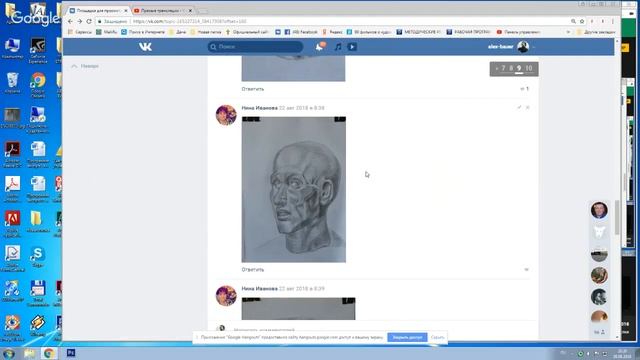
Task: Open Google Chrome desktop shortcut
Action: 38,85
